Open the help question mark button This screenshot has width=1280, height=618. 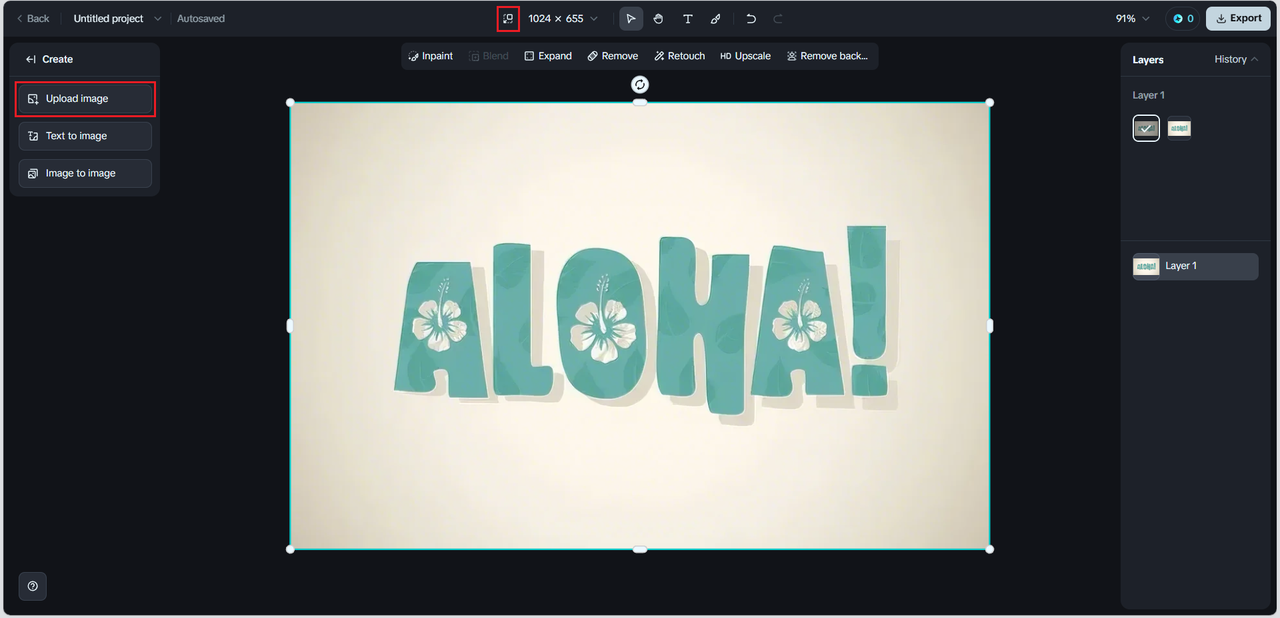click(x=33, y=586)
